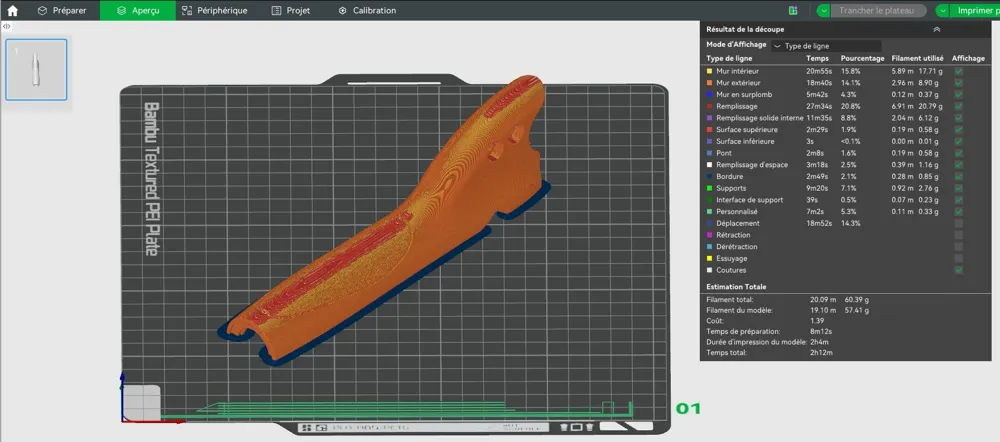This screenshot has width=1000, height=442.
Task: Go to the home screen icon
Action: (12, 10)
